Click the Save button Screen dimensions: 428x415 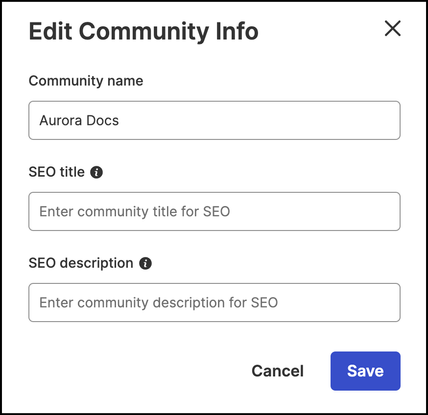point(365,371)
